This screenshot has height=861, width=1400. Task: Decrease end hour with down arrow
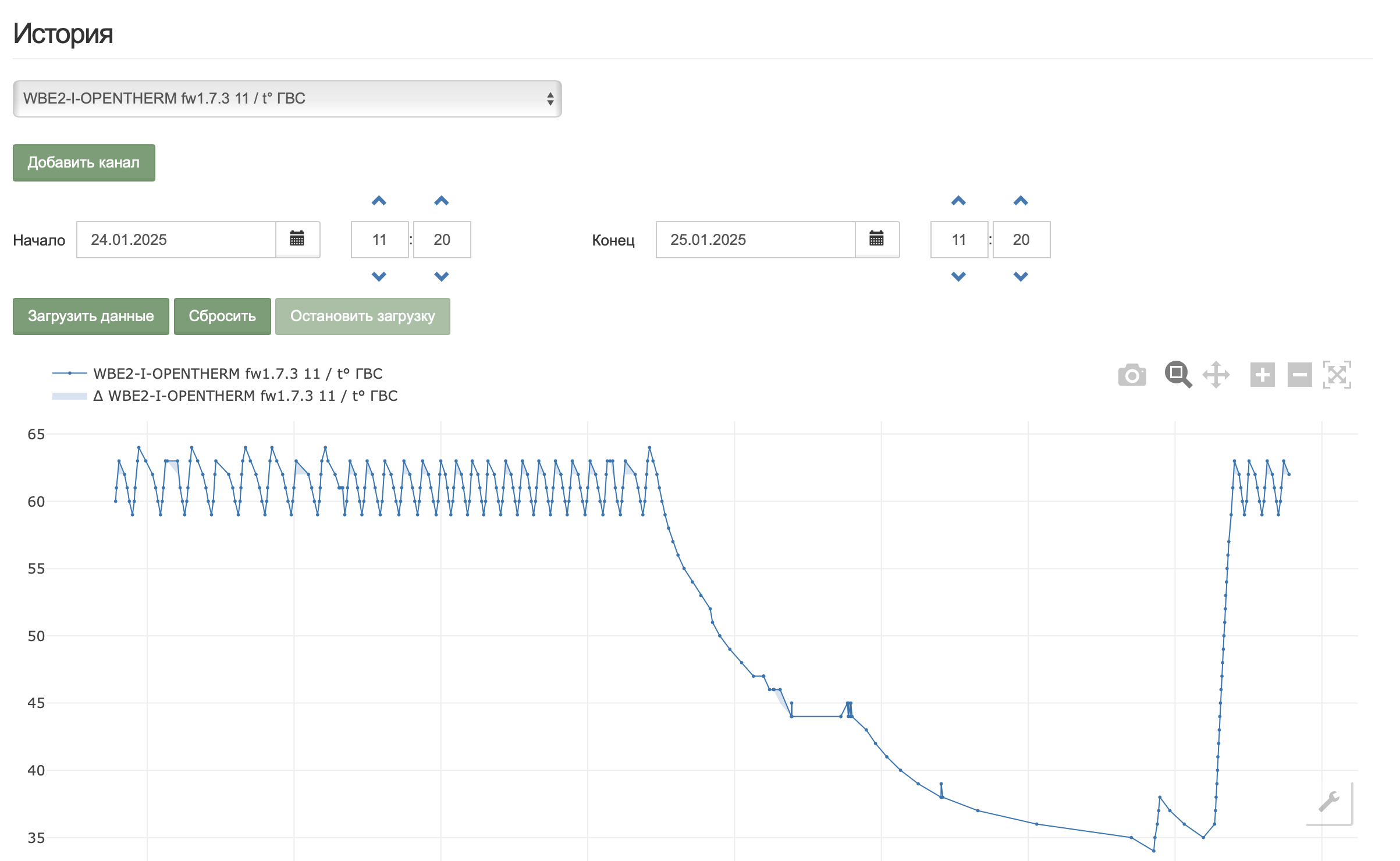pyautogui.click(x=958, y=276)
